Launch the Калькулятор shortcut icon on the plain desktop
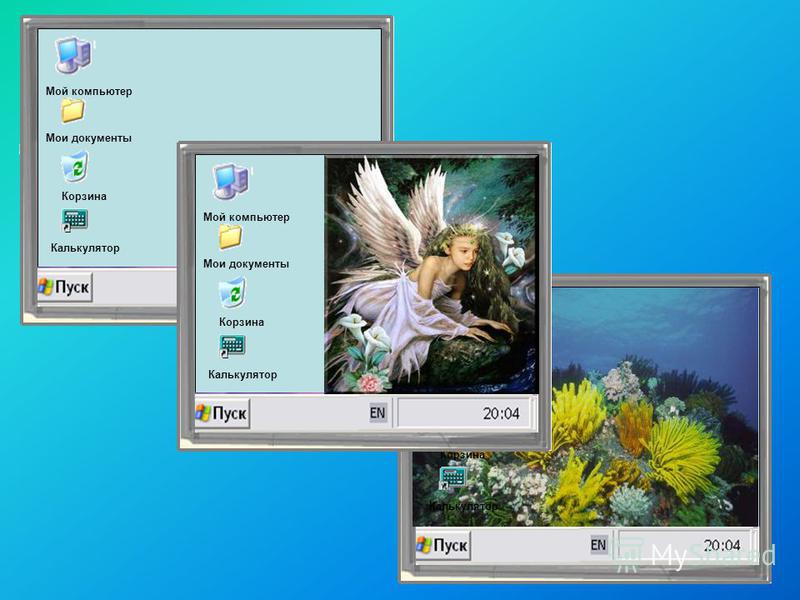 (x=74, y=220)
